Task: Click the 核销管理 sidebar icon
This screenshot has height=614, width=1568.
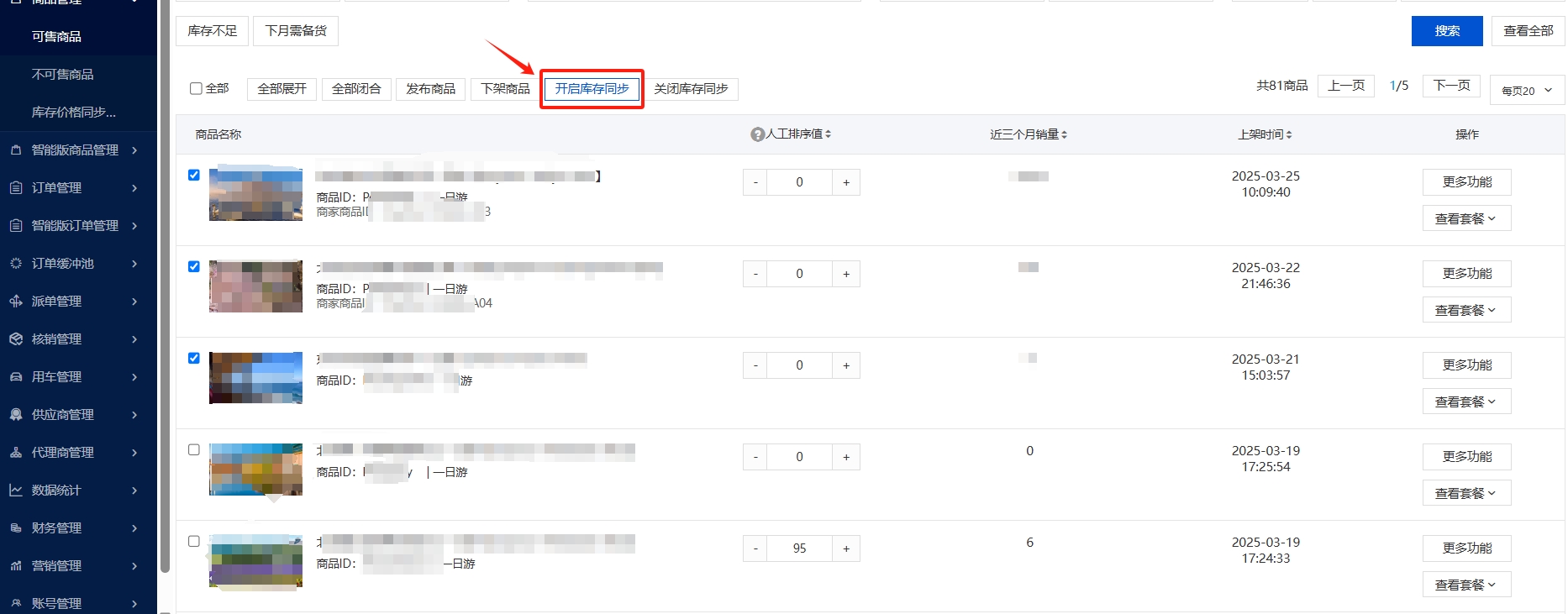Action: click(x=16, y=339)
